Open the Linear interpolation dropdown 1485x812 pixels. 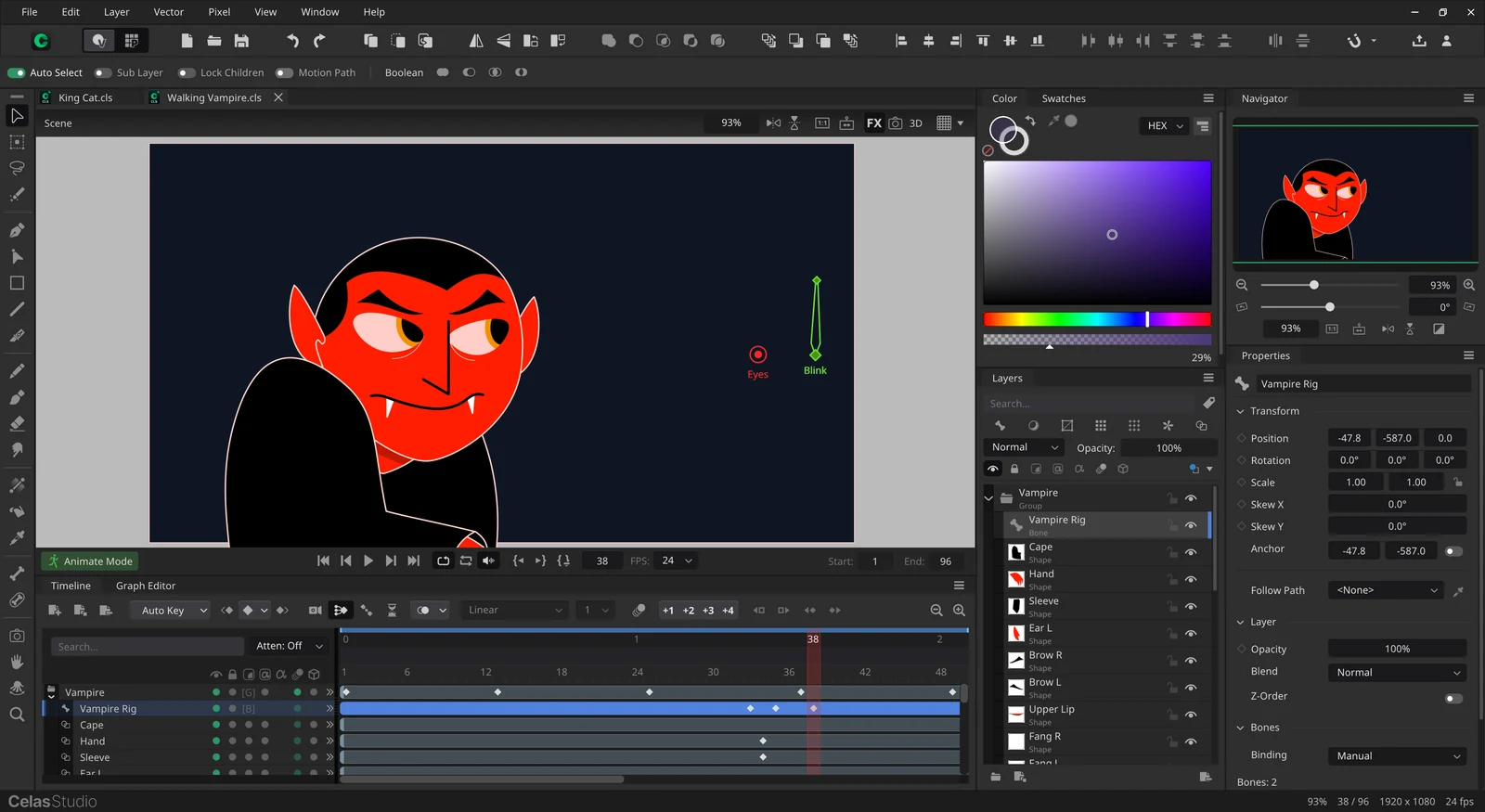click(x=515, y=610)
